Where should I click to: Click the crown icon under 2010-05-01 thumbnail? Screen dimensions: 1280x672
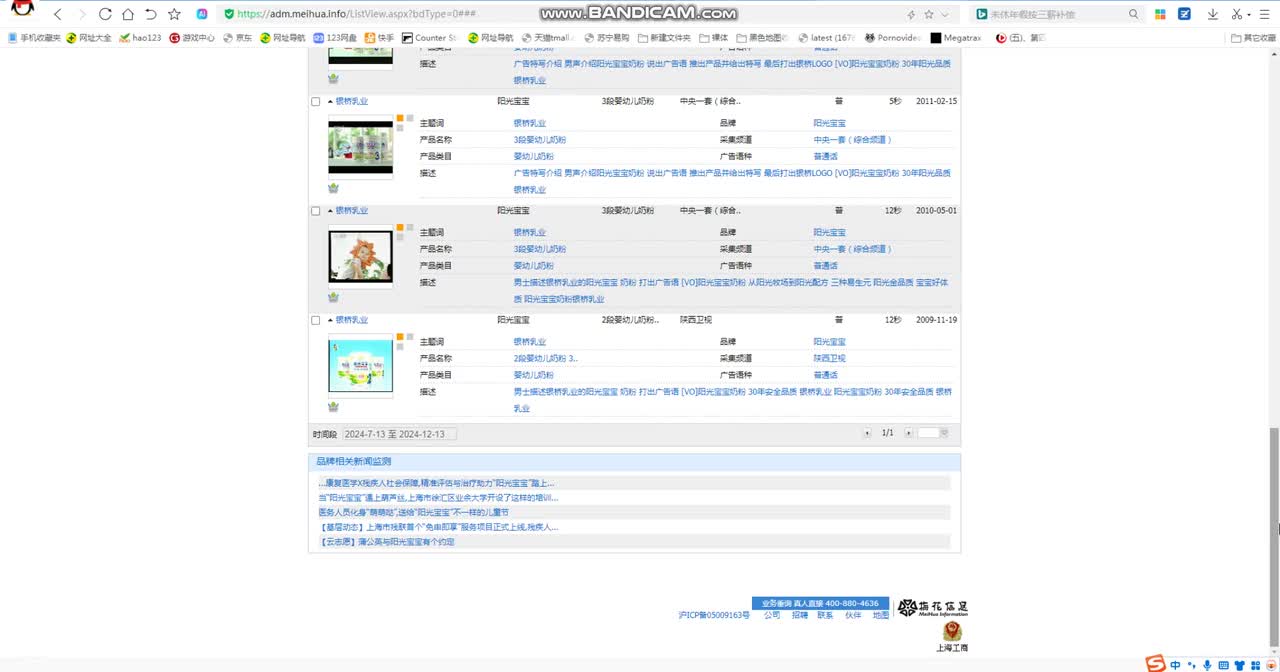point(333,297)
